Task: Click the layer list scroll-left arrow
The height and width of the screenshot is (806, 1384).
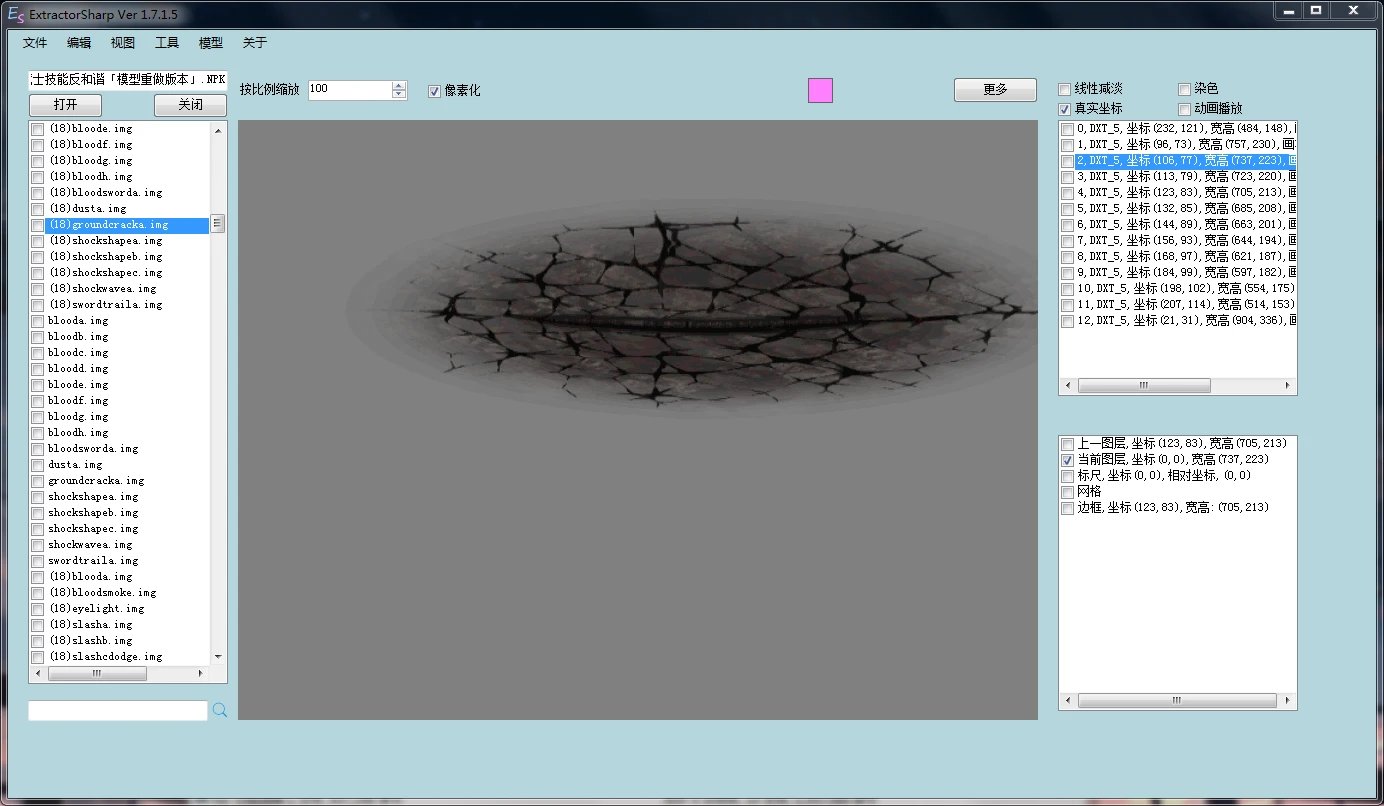Action: [x=1068, y=701]
